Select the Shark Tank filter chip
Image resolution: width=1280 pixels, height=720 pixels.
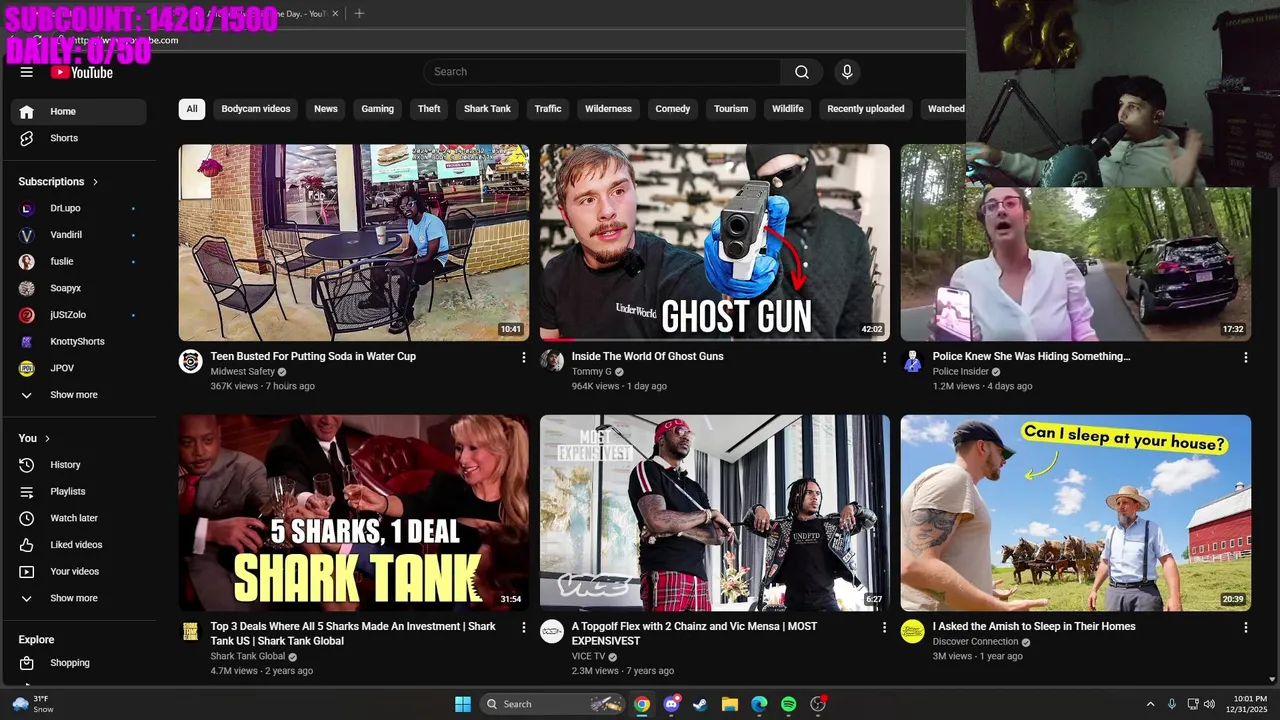point(487,109)
